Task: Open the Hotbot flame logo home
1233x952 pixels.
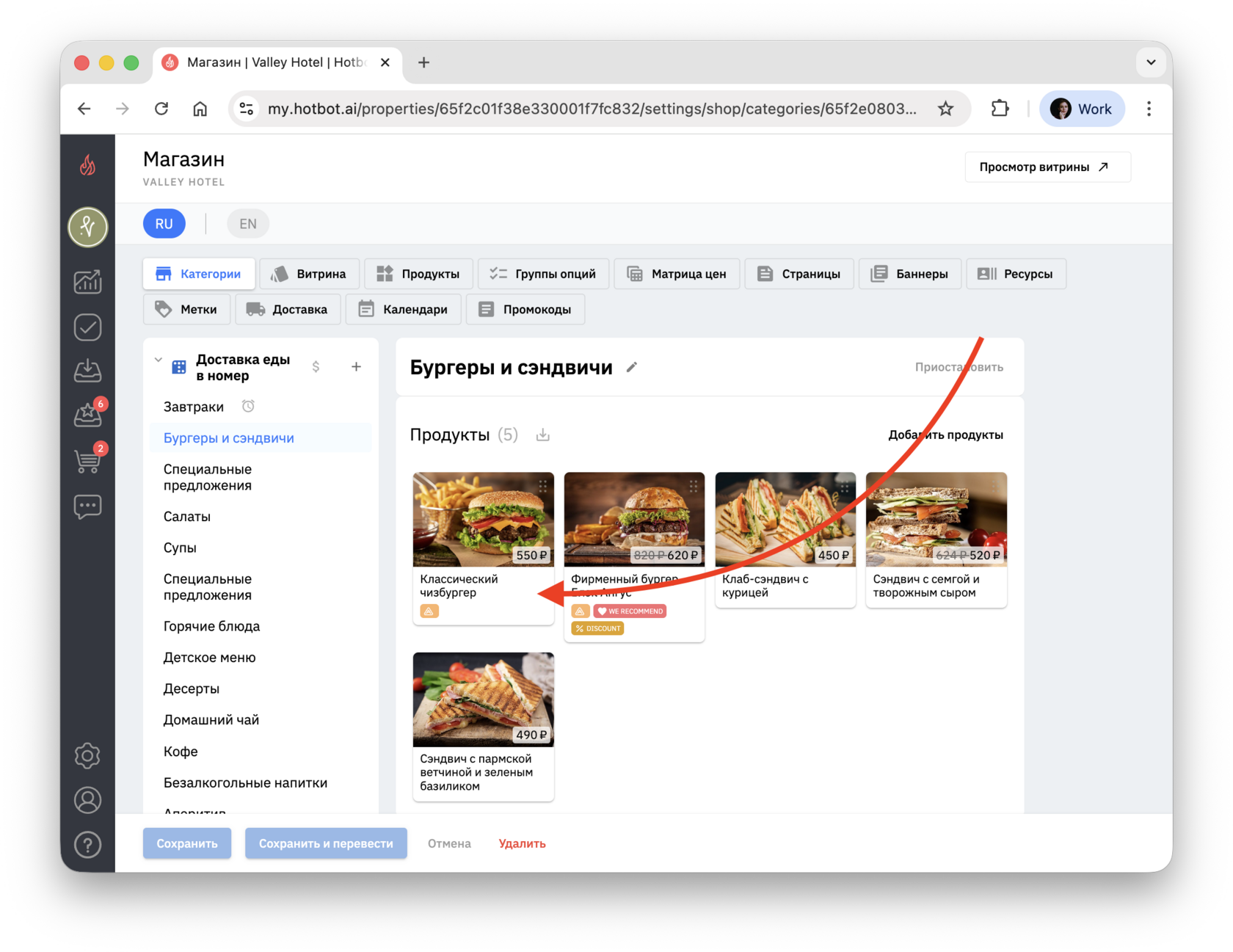Action: (x=87, y=165)
